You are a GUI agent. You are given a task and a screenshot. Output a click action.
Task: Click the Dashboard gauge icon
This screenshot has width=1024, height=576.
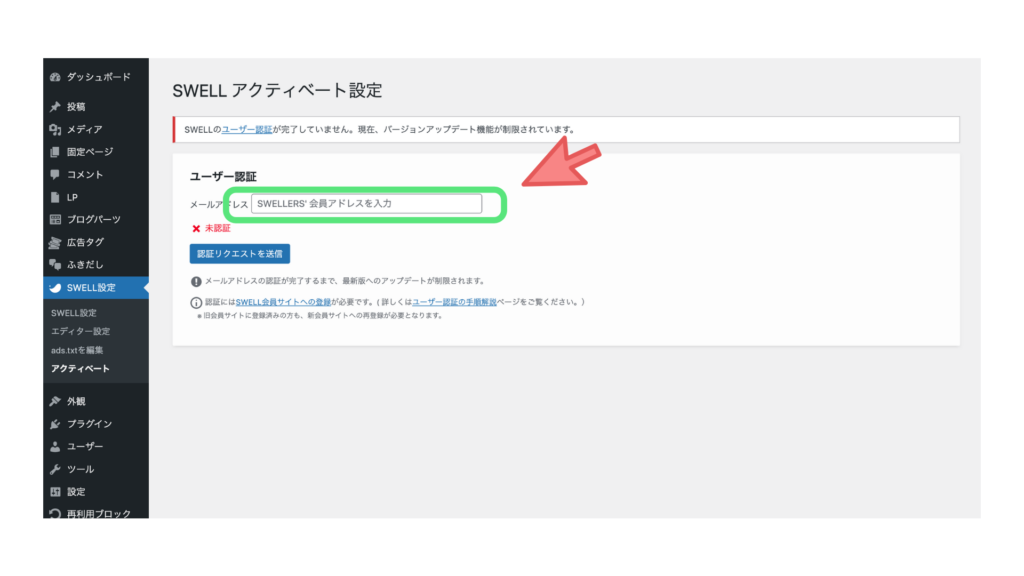point(55,77)
